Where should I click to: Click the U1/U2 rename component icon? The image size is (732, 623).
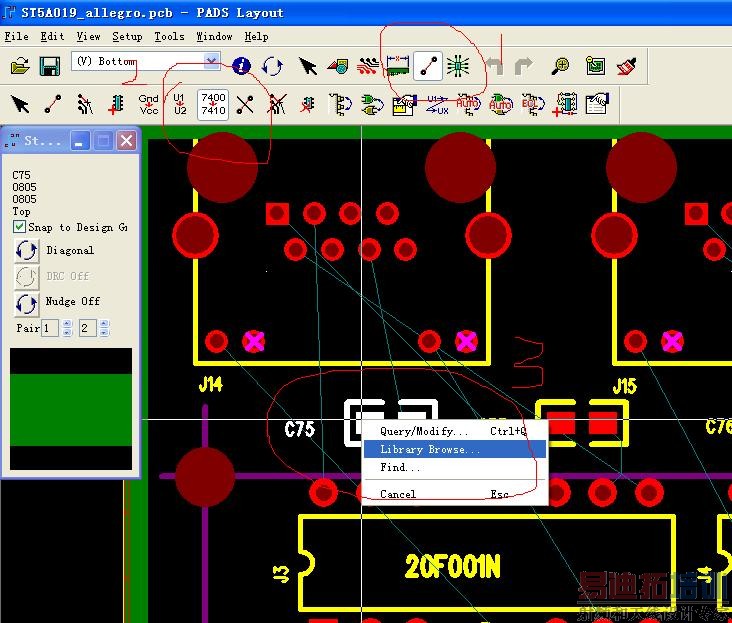coord(180,104)
